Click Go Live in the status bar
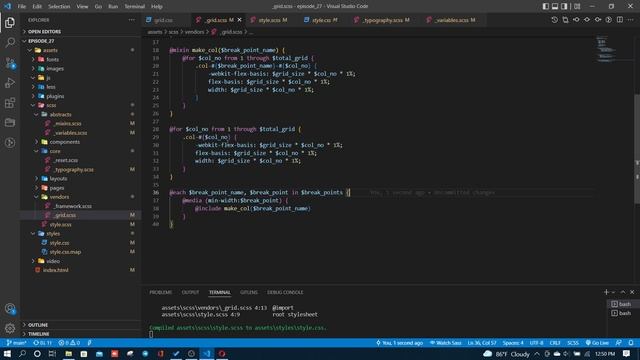 [597, 343]
